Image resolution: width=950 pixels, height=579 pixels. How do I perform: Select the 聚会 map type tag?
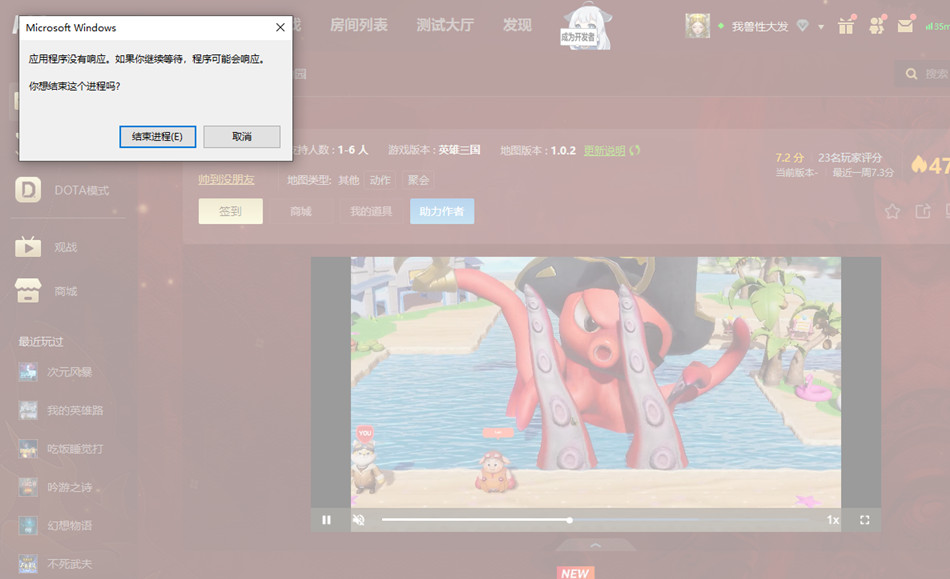click(418, 180)
